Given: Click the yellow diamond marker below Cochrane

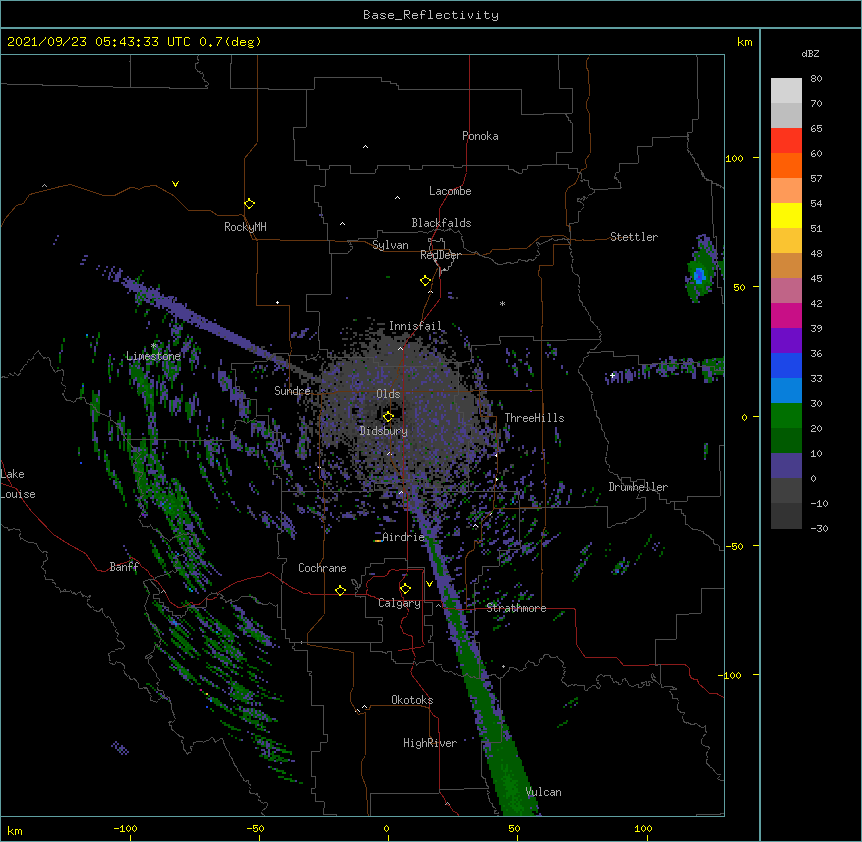Looking at the screenshot, I should click(x=340, y=590).
